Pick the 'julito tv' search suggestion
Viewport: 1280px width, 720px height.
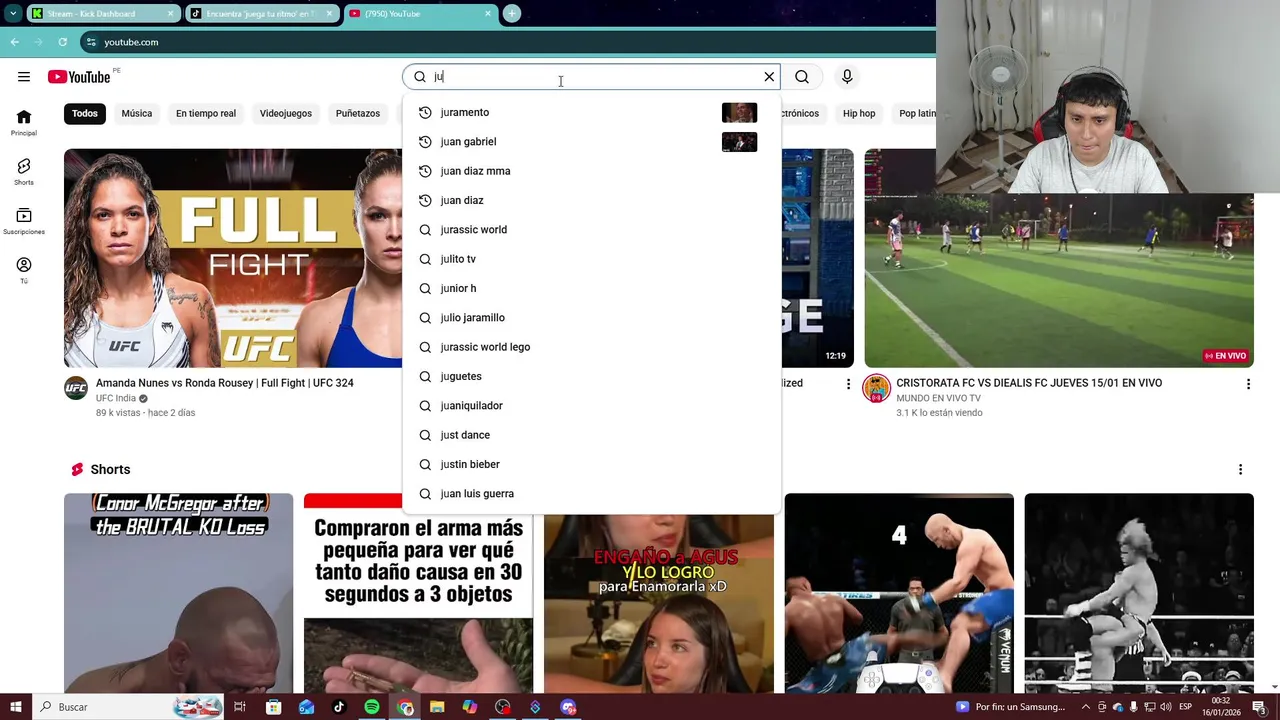click(590, 259)
